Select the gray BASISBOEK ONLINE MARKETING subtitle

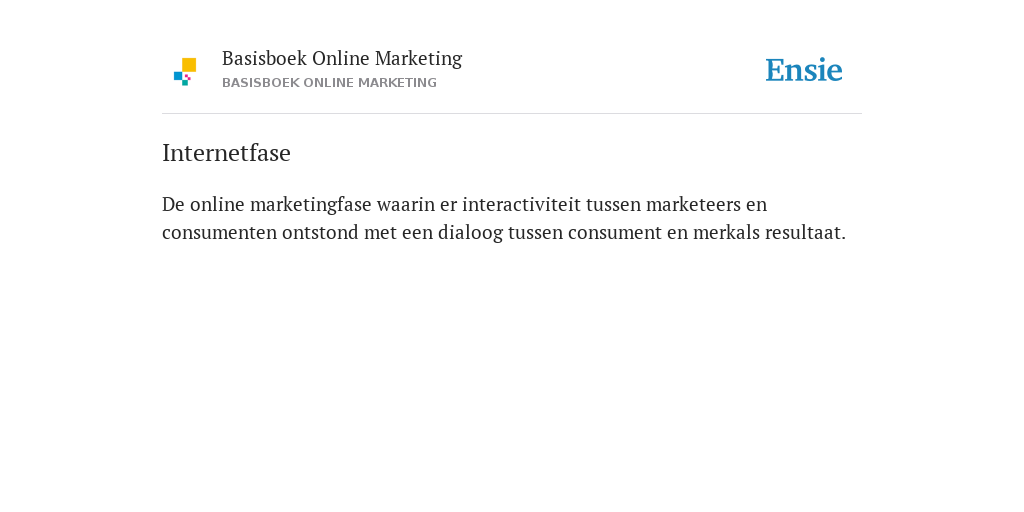pyautogui.click(x=329, y=83)
